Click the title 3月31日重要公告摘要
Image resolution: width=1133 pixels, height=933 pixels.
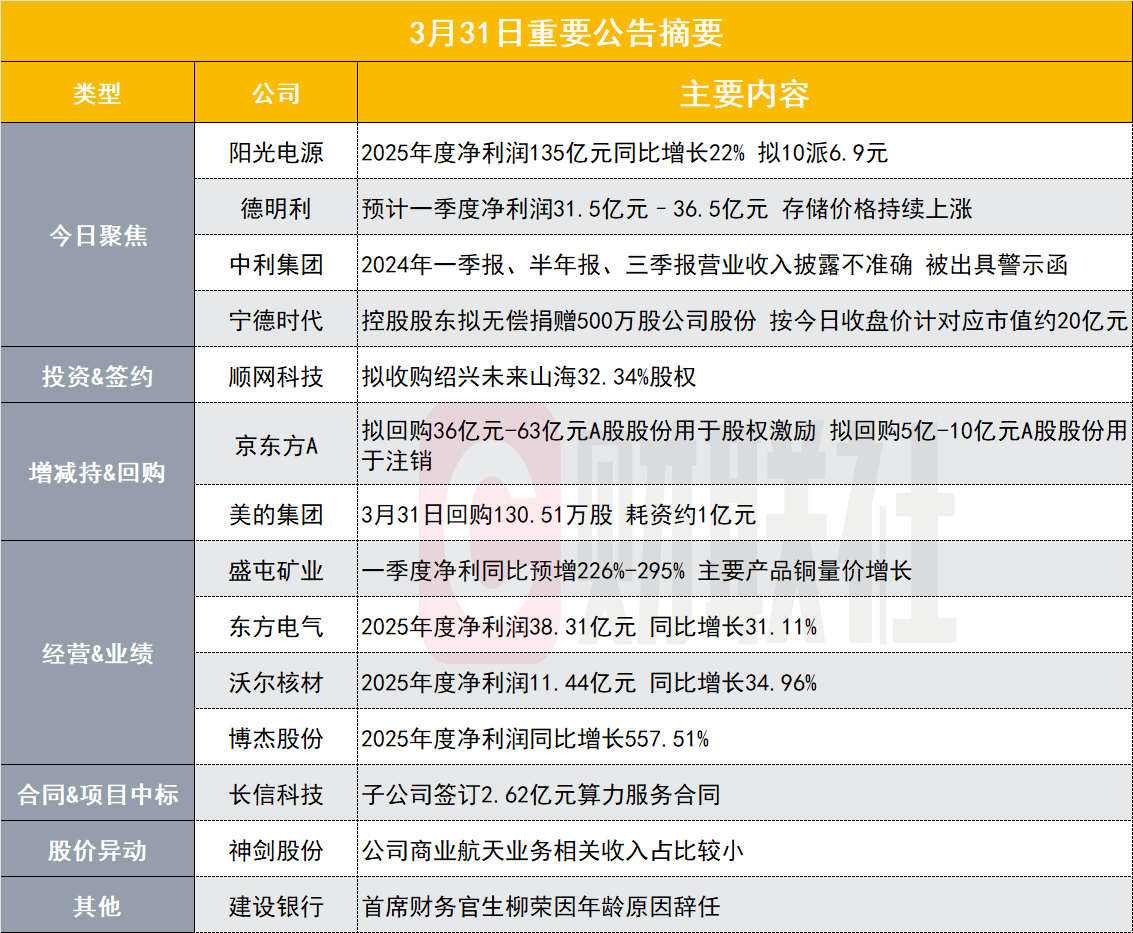click(x=566, y=32)
